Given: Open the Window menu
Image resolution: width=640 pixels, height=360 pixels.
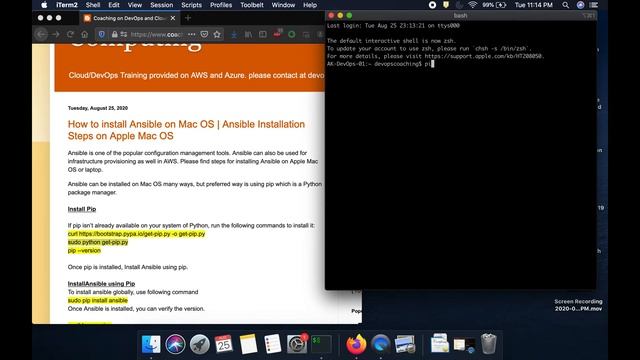Looking at the screenshot, I should pos(283,5).
